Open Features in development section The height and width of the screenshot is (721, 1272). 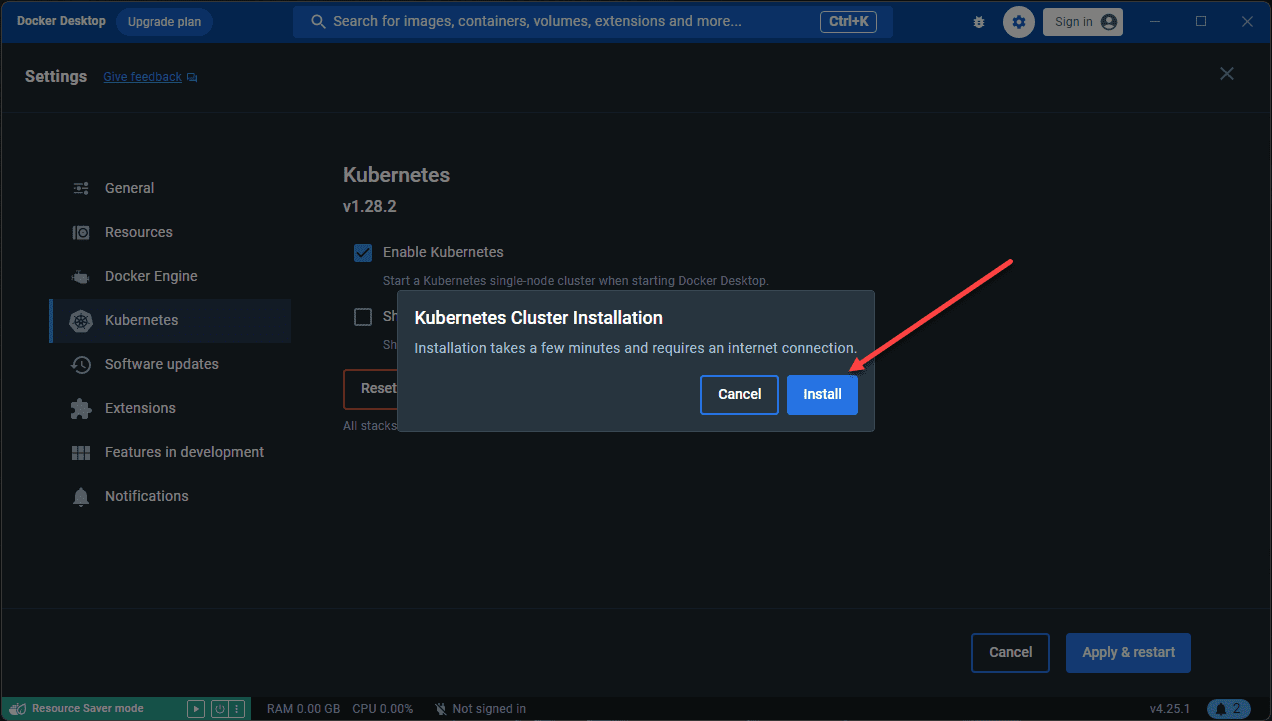(x=170, y=452)
